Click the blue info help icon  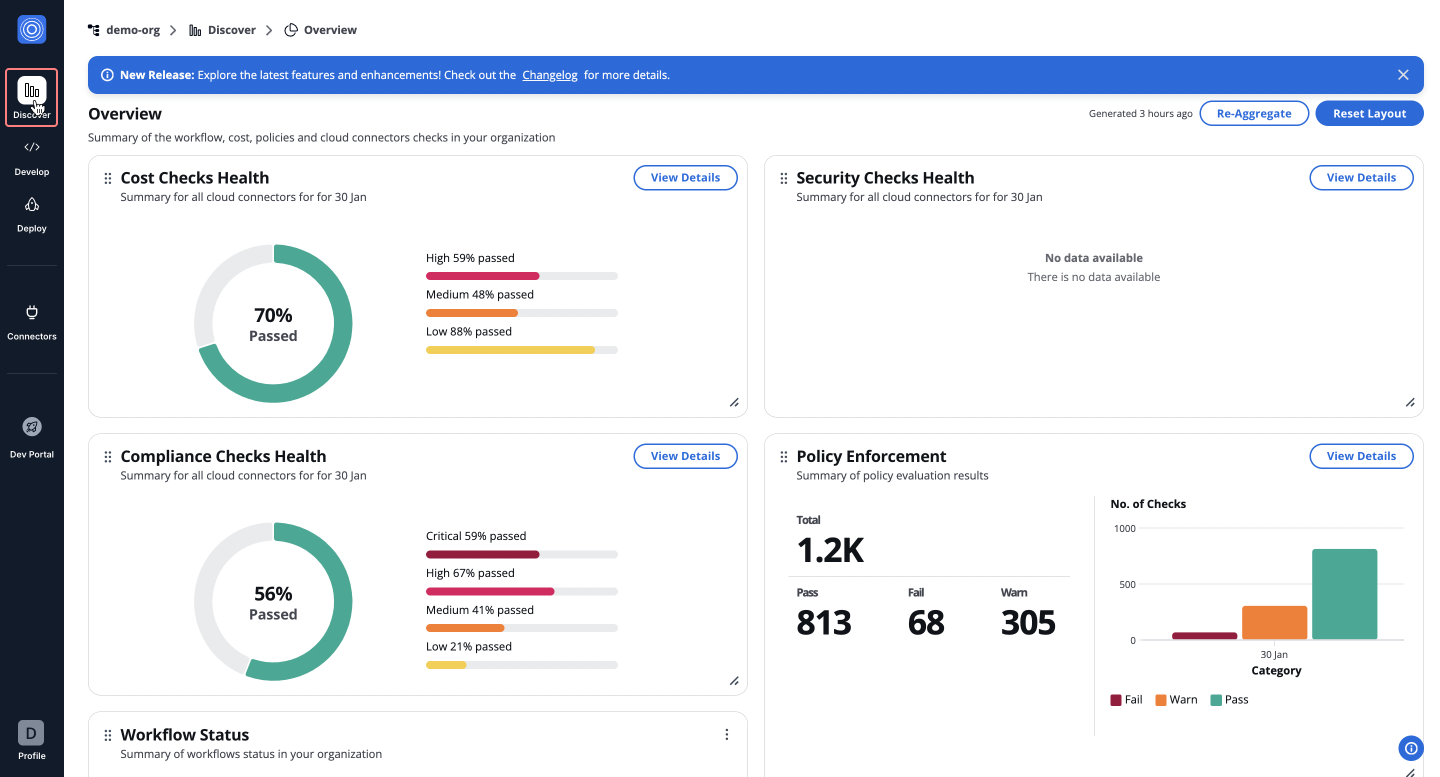pos(1411,747)
